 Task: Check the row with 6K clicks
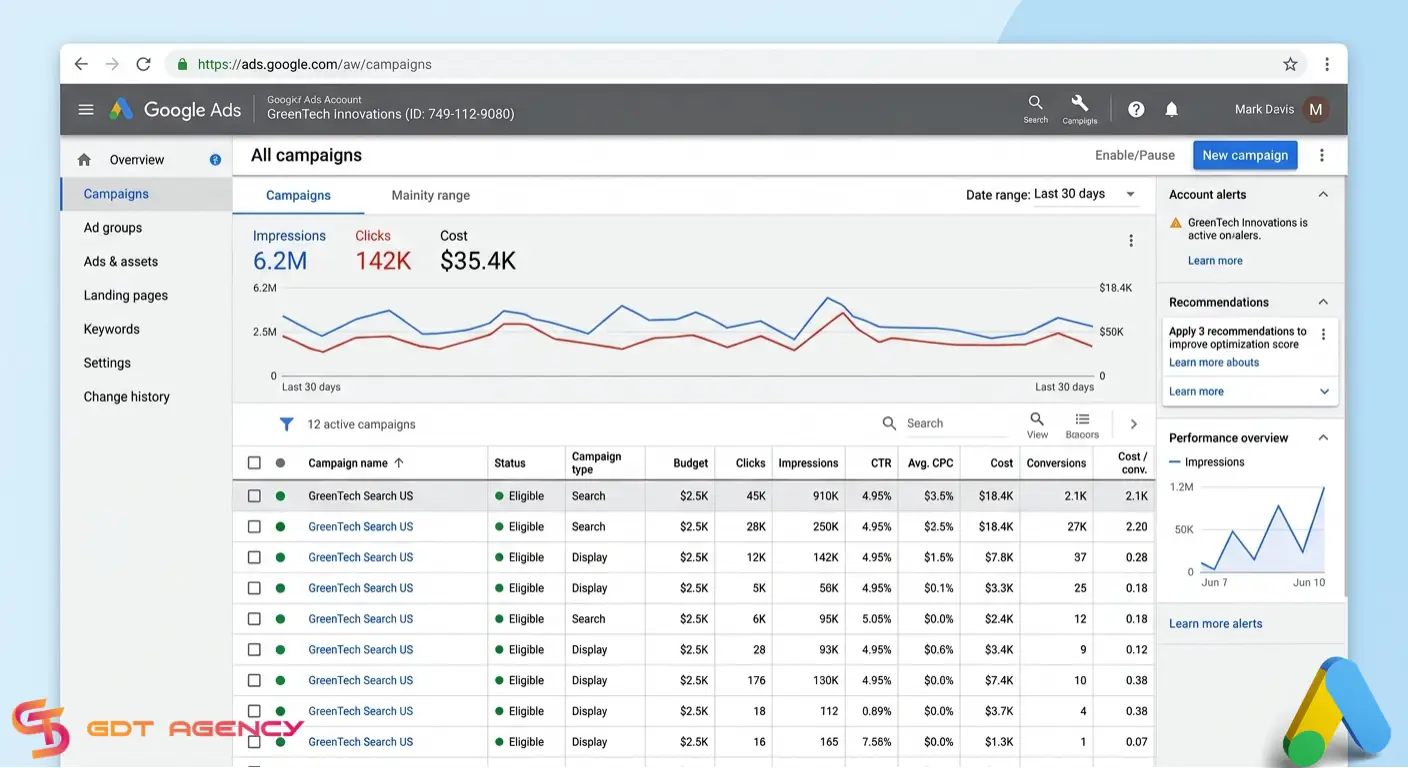click(x=254, y=619)
